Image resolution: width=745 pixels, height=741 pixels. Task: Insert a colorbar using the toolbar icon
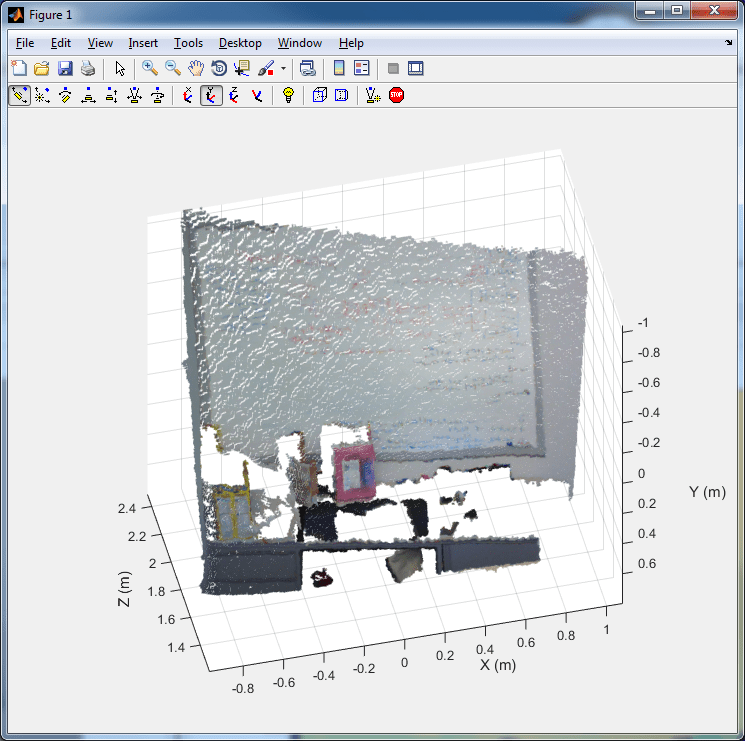tap(339, 68)
